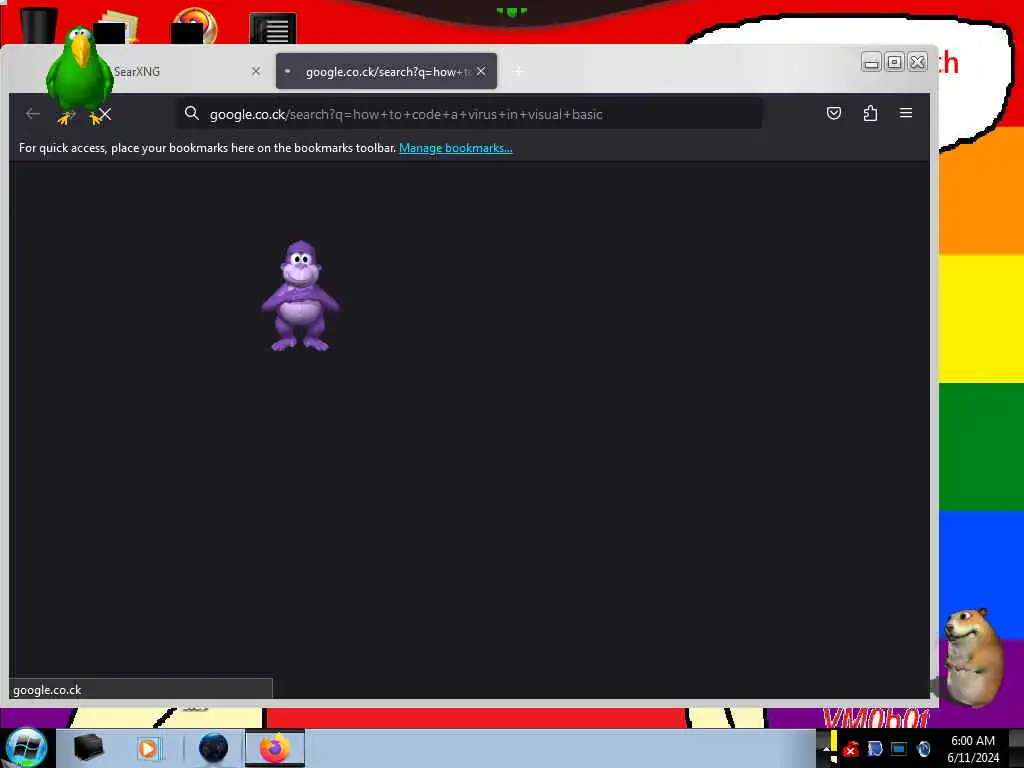Screen dimensions: 1024x768
Task: Minimize the Firefox window
Action: [871, 62]
